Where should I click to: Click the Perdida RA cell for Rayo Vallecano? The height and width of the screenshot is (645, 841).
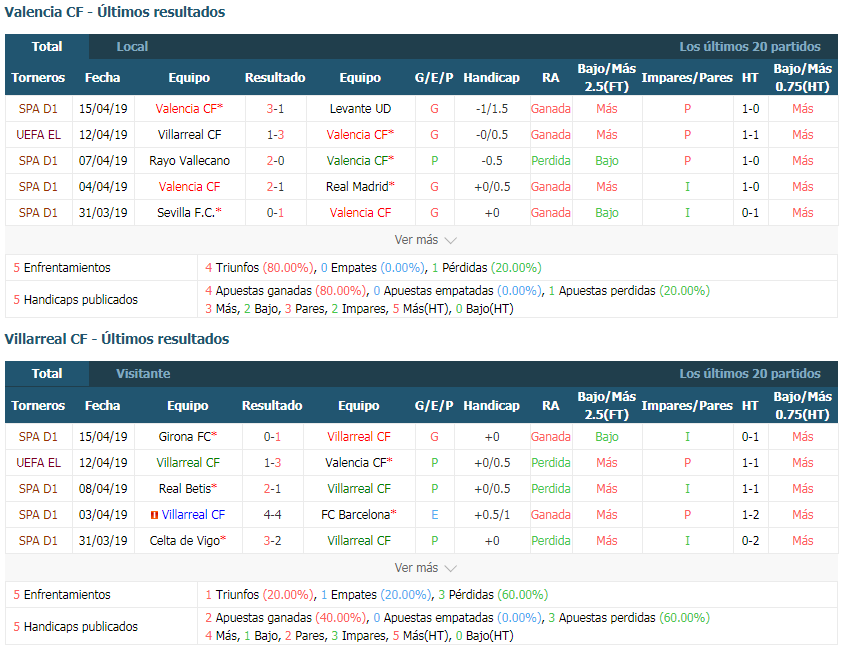click(551, 161)
